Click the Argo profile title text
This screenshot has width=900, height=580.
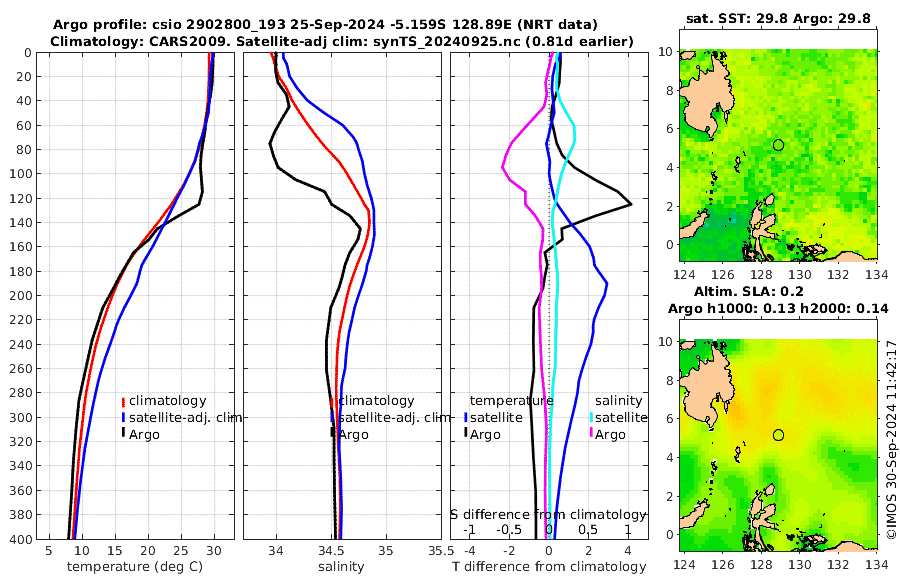(325, 25)
